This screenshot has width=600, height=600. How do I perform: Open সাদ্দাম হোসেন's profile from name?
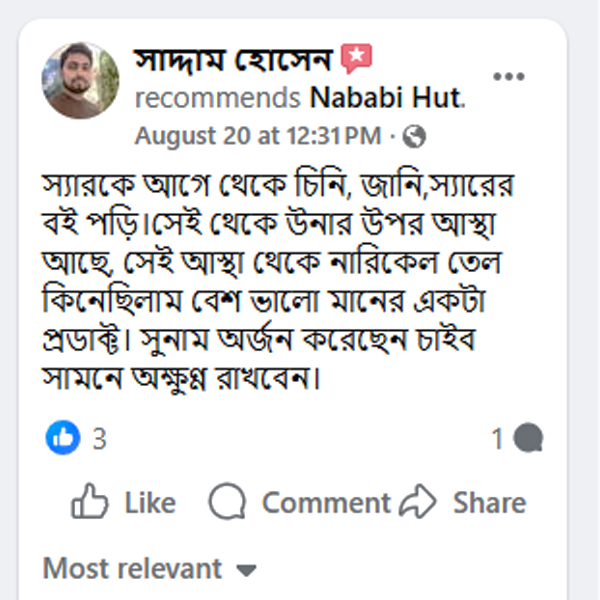coord(232,61)
